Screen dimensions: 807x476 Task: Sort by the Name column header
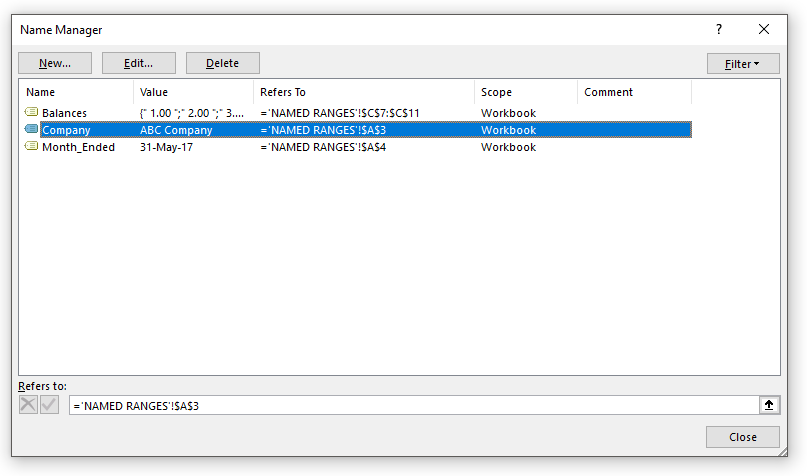coord(77,92)
